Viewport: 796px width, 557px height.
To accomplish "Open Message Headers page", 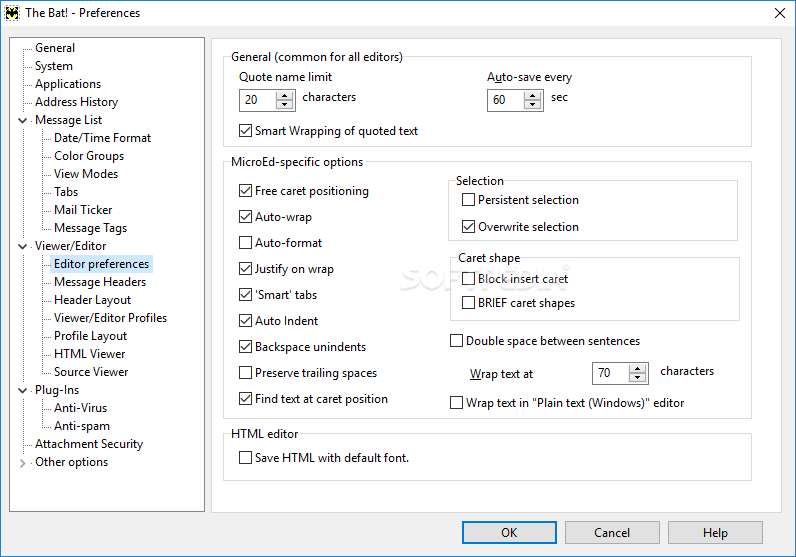I will (100, 282).
